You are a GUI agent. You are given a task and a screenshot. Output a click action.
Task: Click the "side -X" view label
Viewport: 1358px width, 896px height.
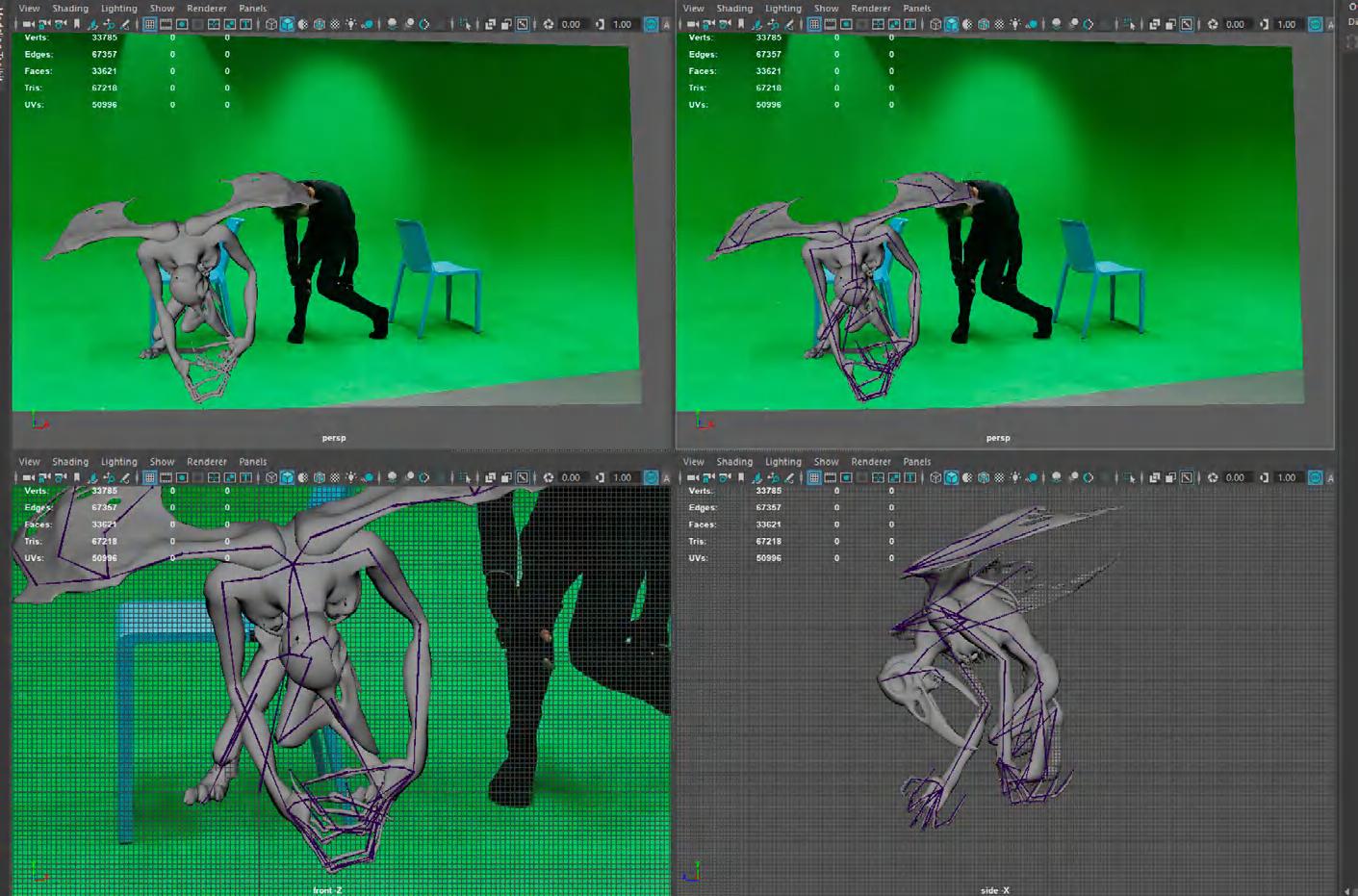(995, 890)
